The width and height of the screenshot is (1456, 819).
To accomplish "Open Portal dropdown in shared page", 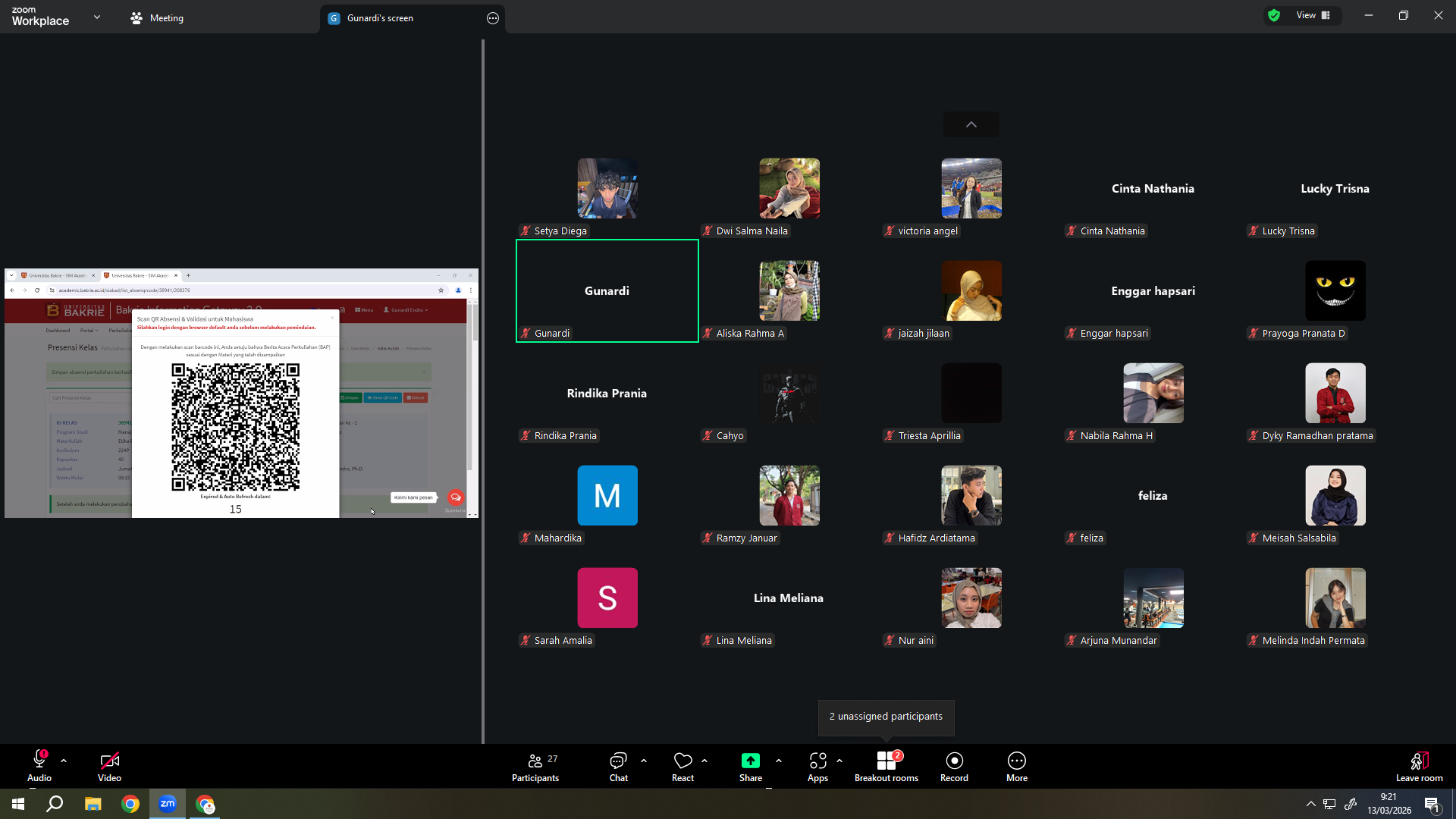I will coord(89,331).
